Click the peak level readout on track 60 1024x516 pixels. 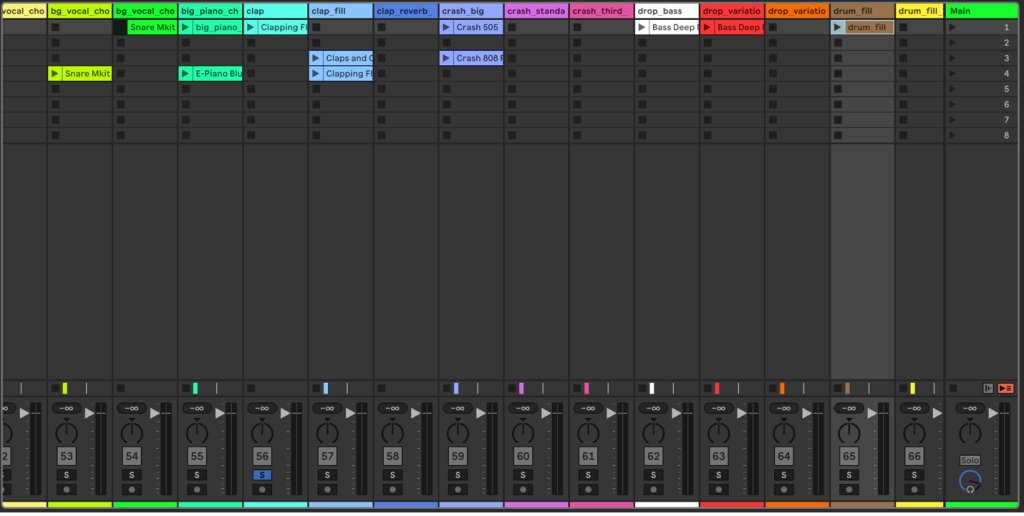coord(523,408)
